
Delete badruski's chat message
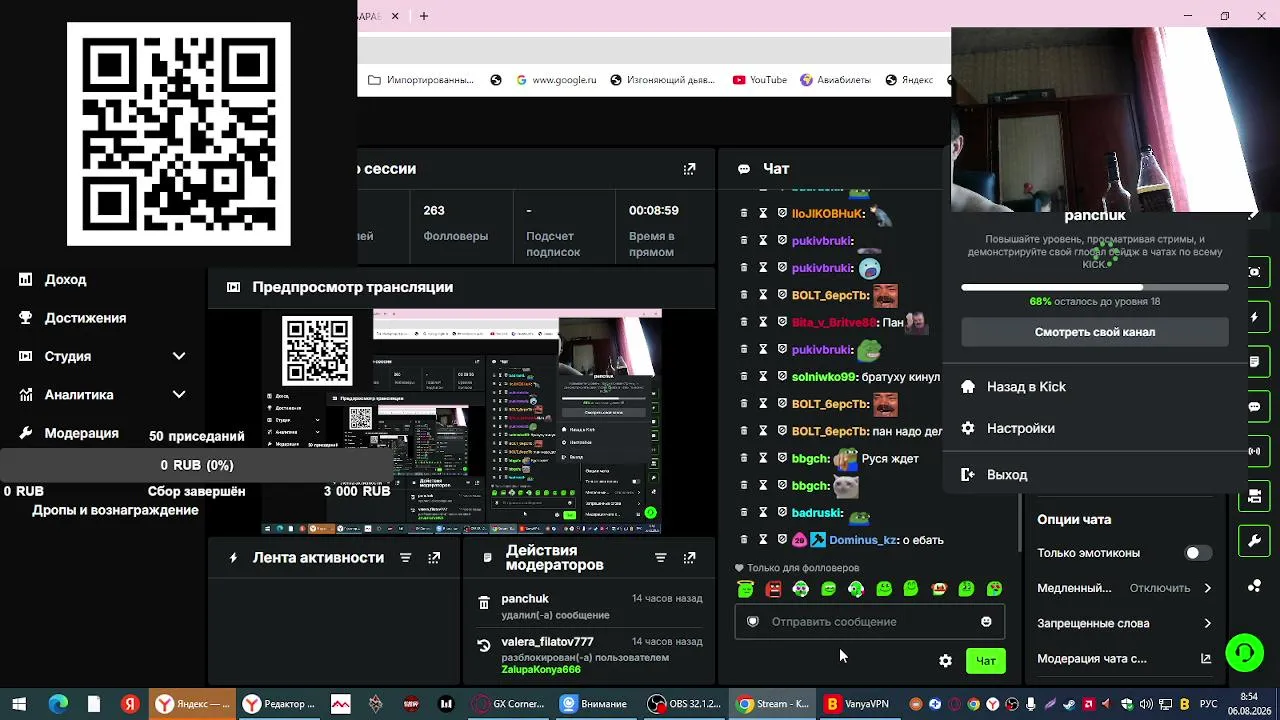click(x=744, y=512)
